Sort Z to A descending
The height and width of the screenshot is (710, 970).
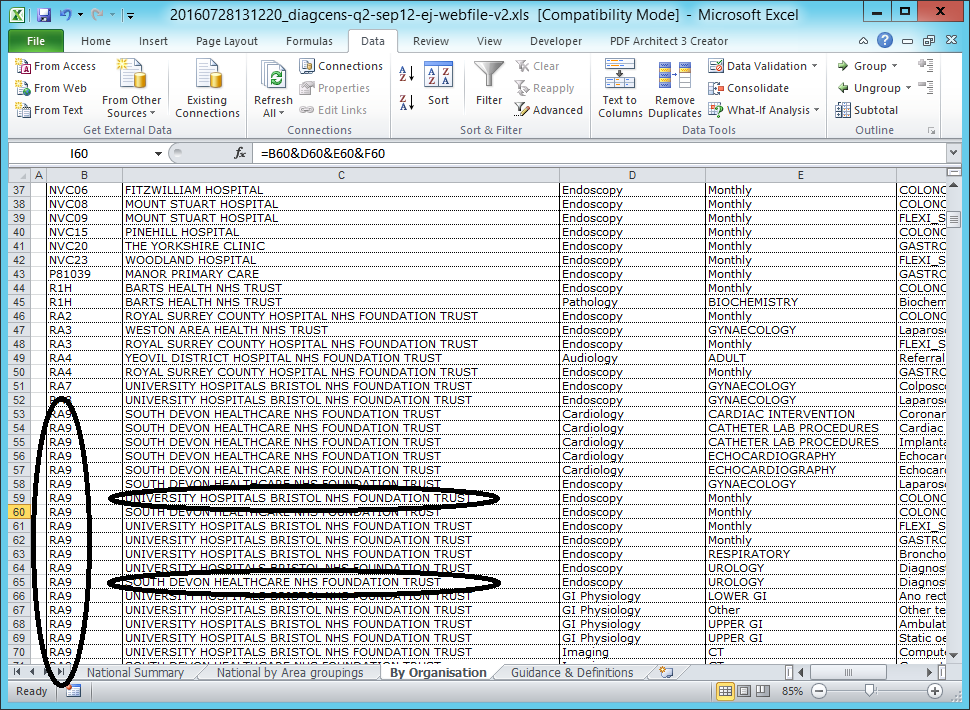(x=406, y=102)
